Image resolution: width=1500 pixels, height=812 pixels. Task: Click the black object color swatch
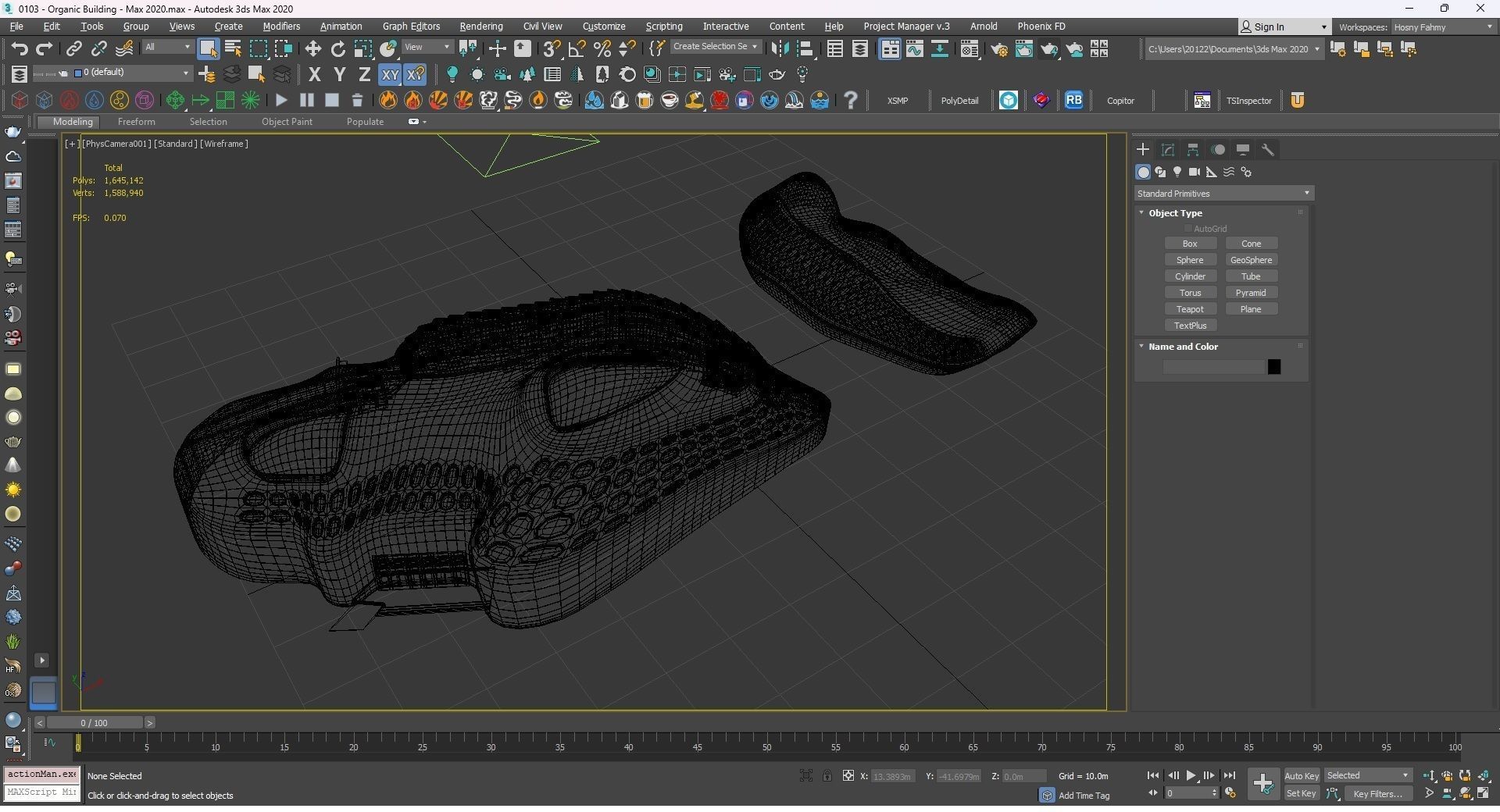pyautogui.click(x=1274, y=367)
